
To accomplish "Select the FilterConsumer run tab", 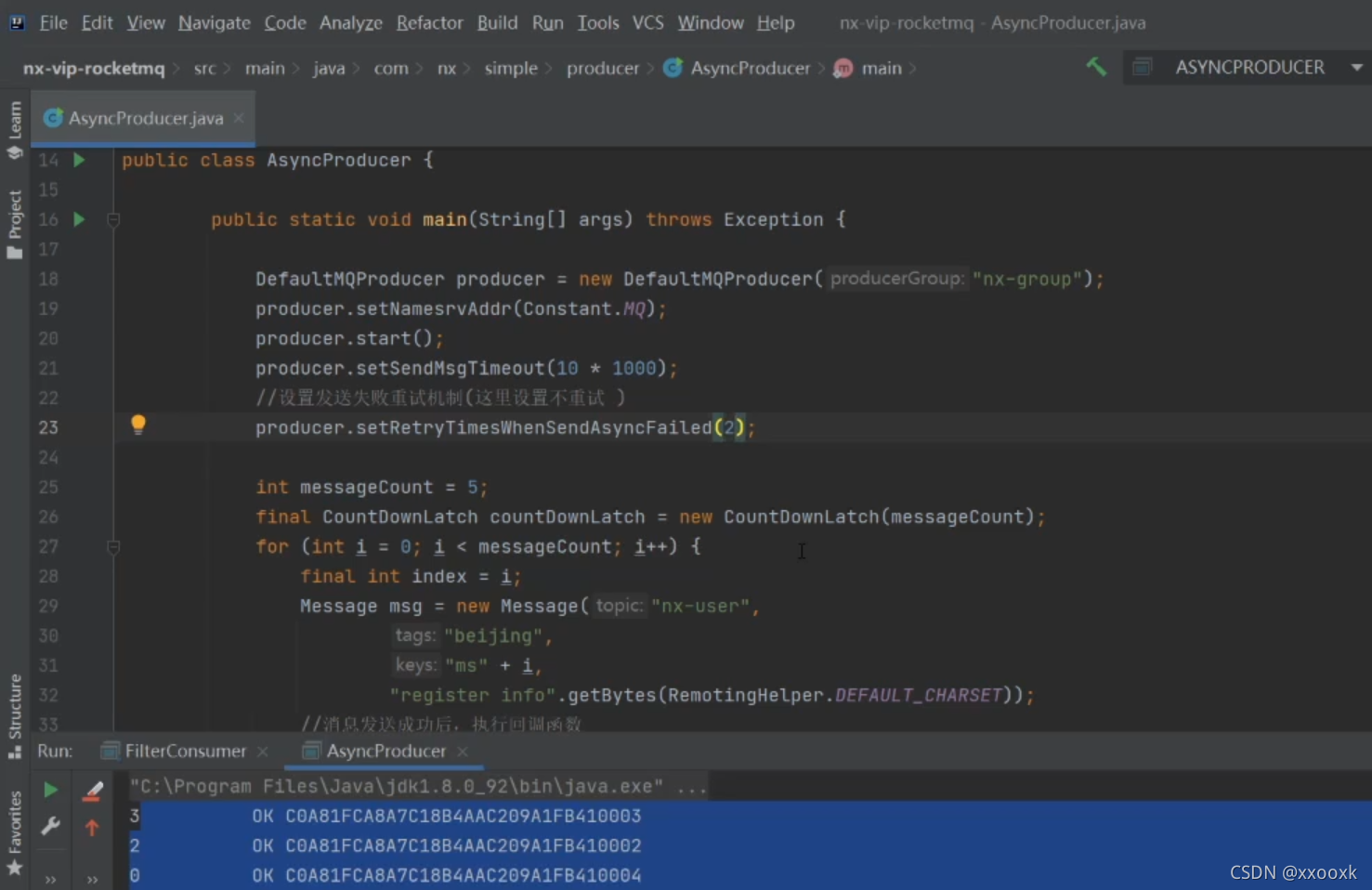I will coord(174,751).
